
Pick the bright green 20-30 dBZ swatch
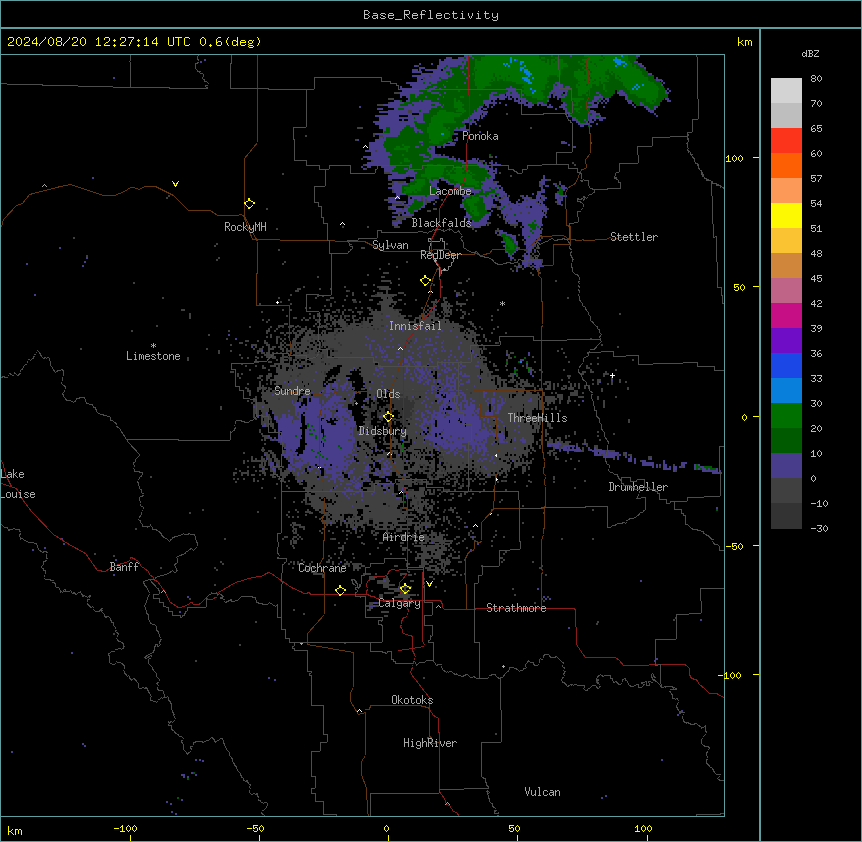[x=786, y=416]
